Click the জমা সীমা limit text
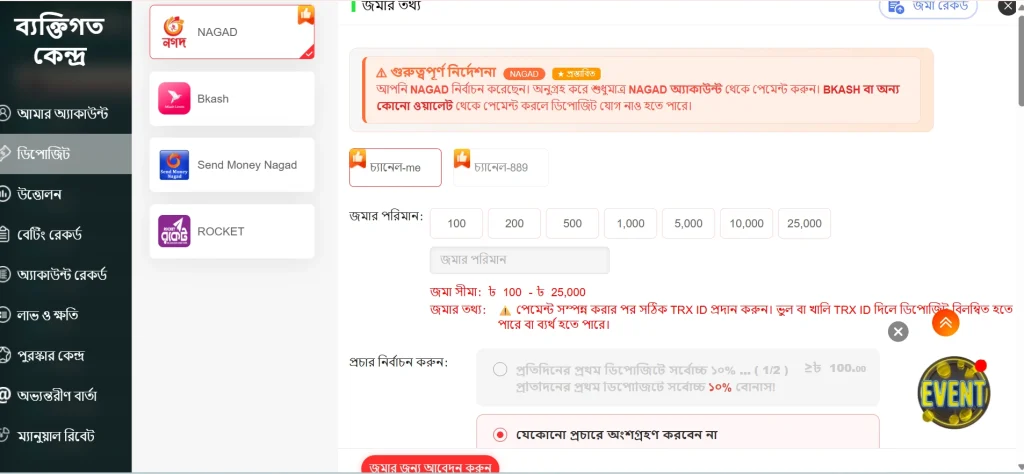Viewport: 1024px width, 474px height. [508, 292]
